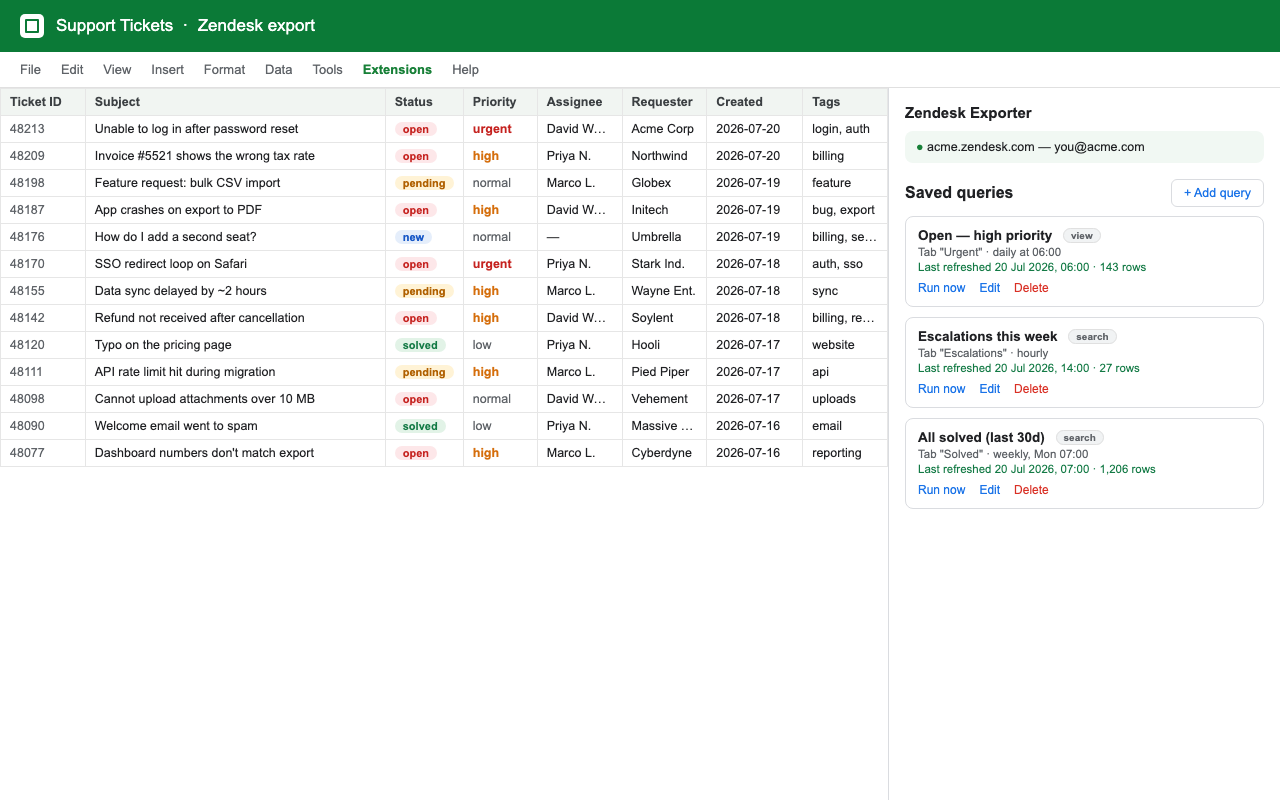This screenshot has width=1280, height=800.
Task: Open the File menu
Action: [30, 70]
